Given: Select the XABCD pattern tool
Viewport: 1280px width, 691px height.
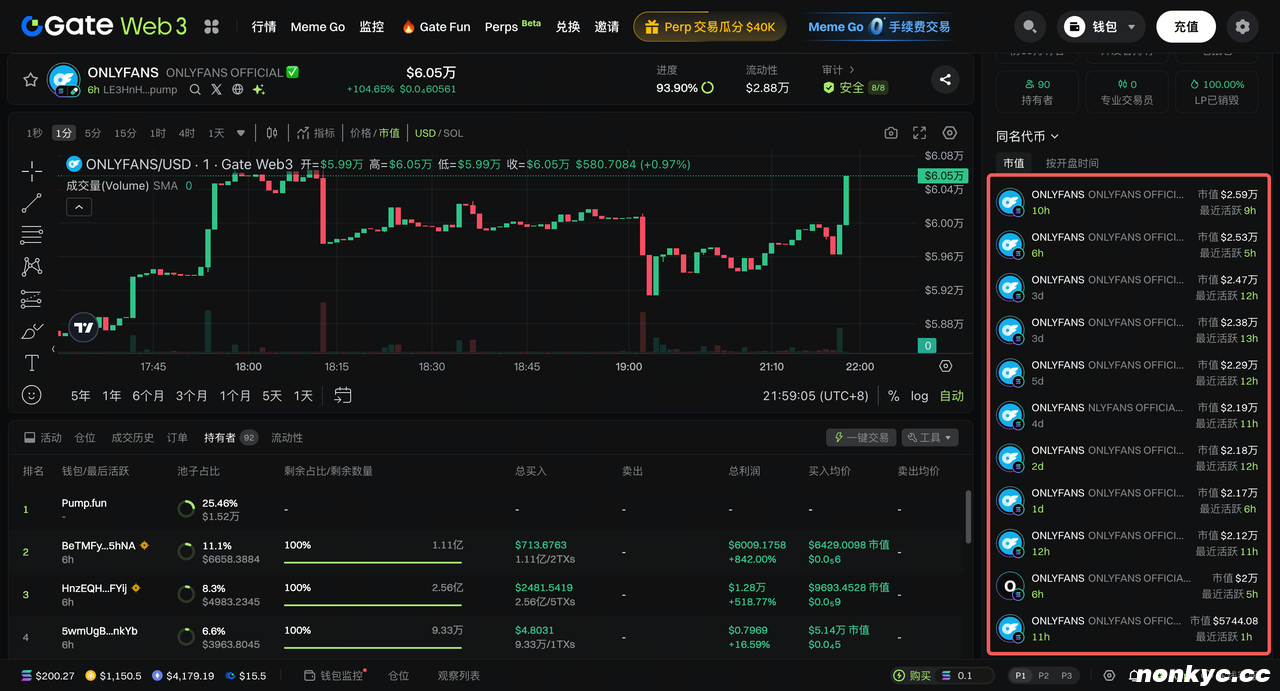Looking at the screenshot, I should point(32,267).
